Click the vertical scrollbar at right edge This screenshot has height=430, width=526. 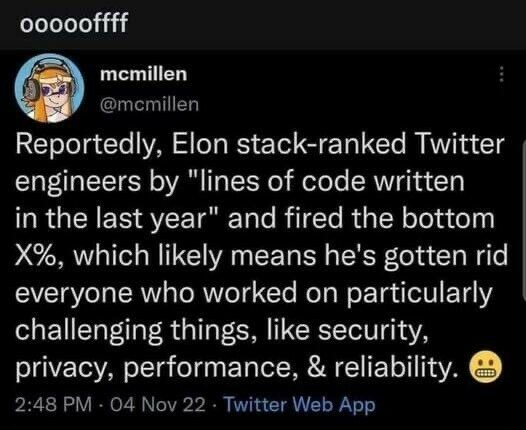524,220
